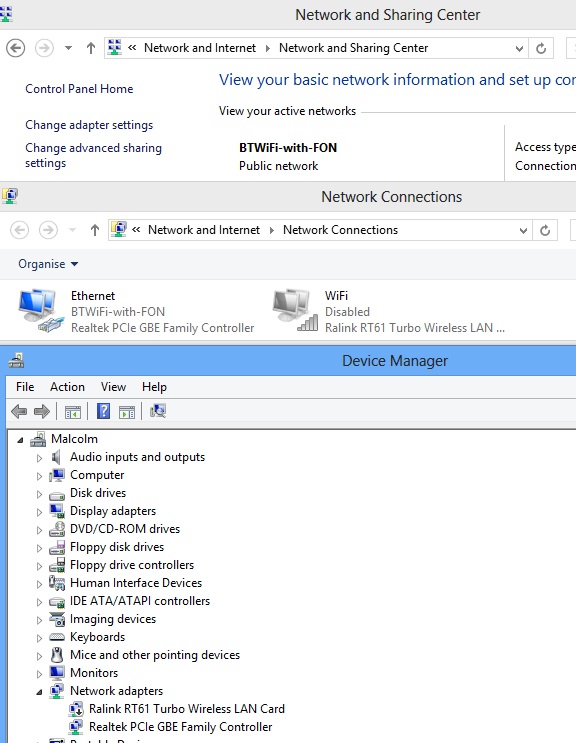Click Up arrow in Network Connections window
The height and width of the screenshot is (743, 576).
coord(95,230)
